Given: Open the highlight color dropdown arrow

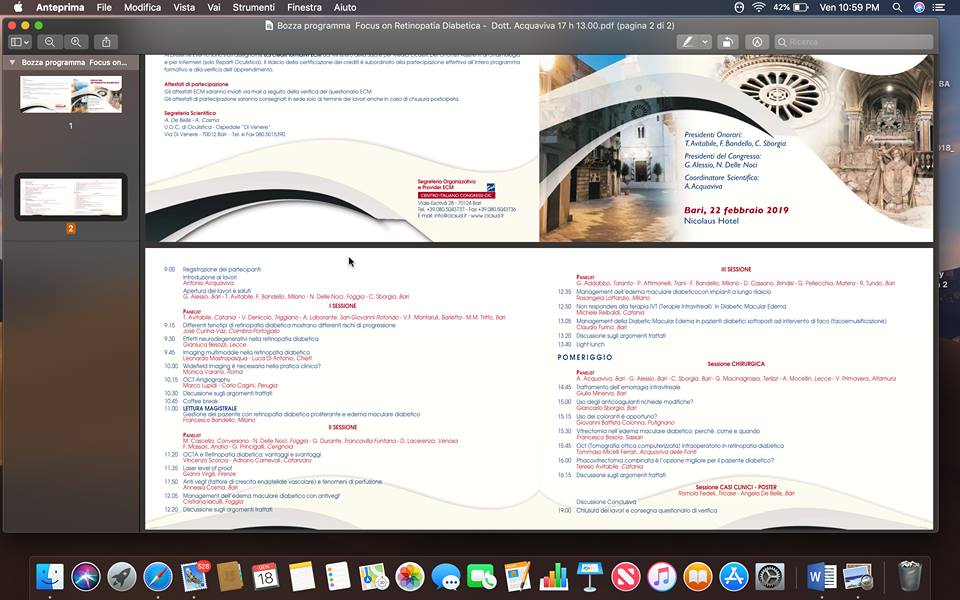Looking at the screenshot, I should pos(705,42).
